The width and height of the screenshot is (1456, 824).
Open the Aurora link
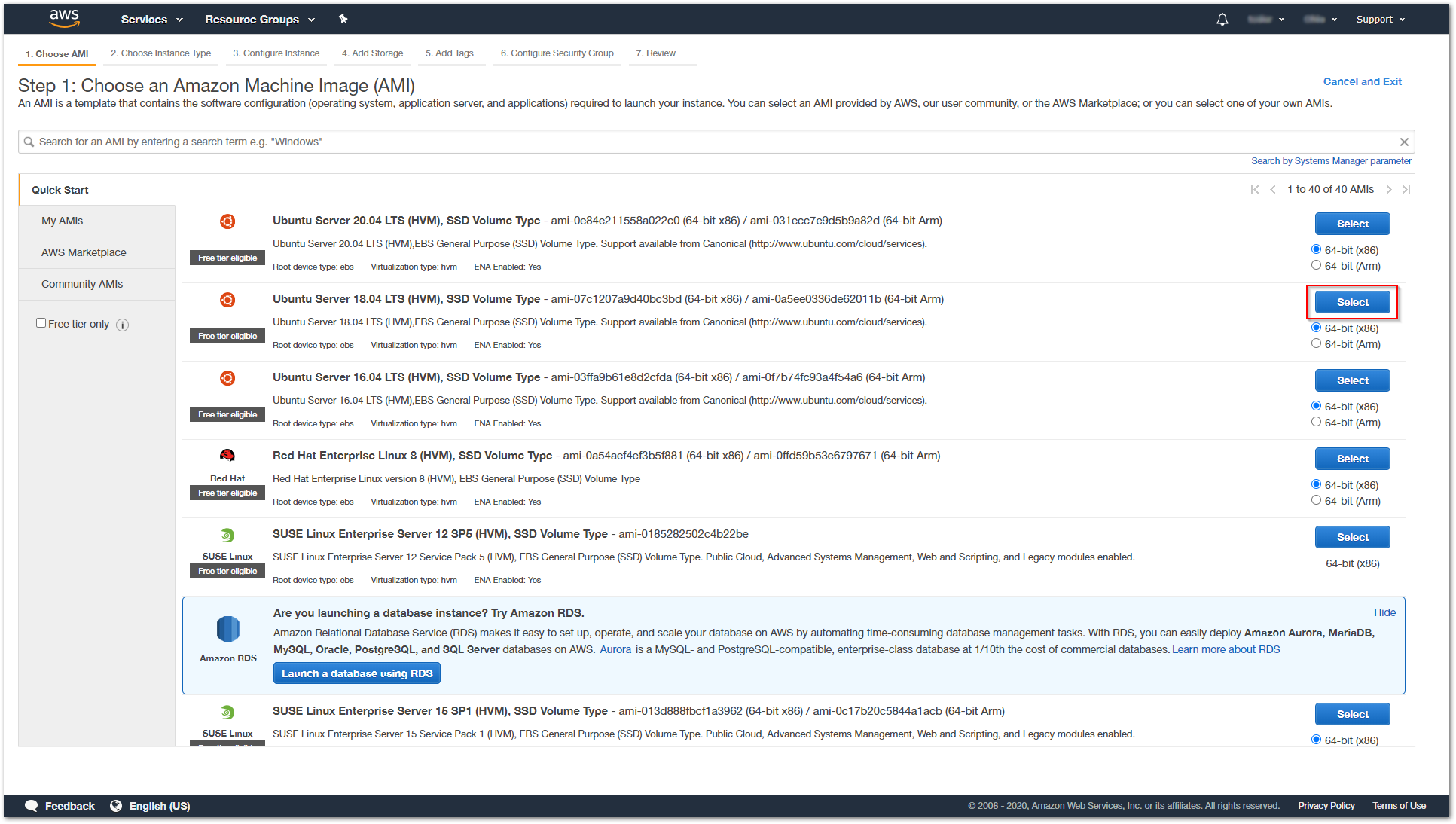(x=615, y=649)
